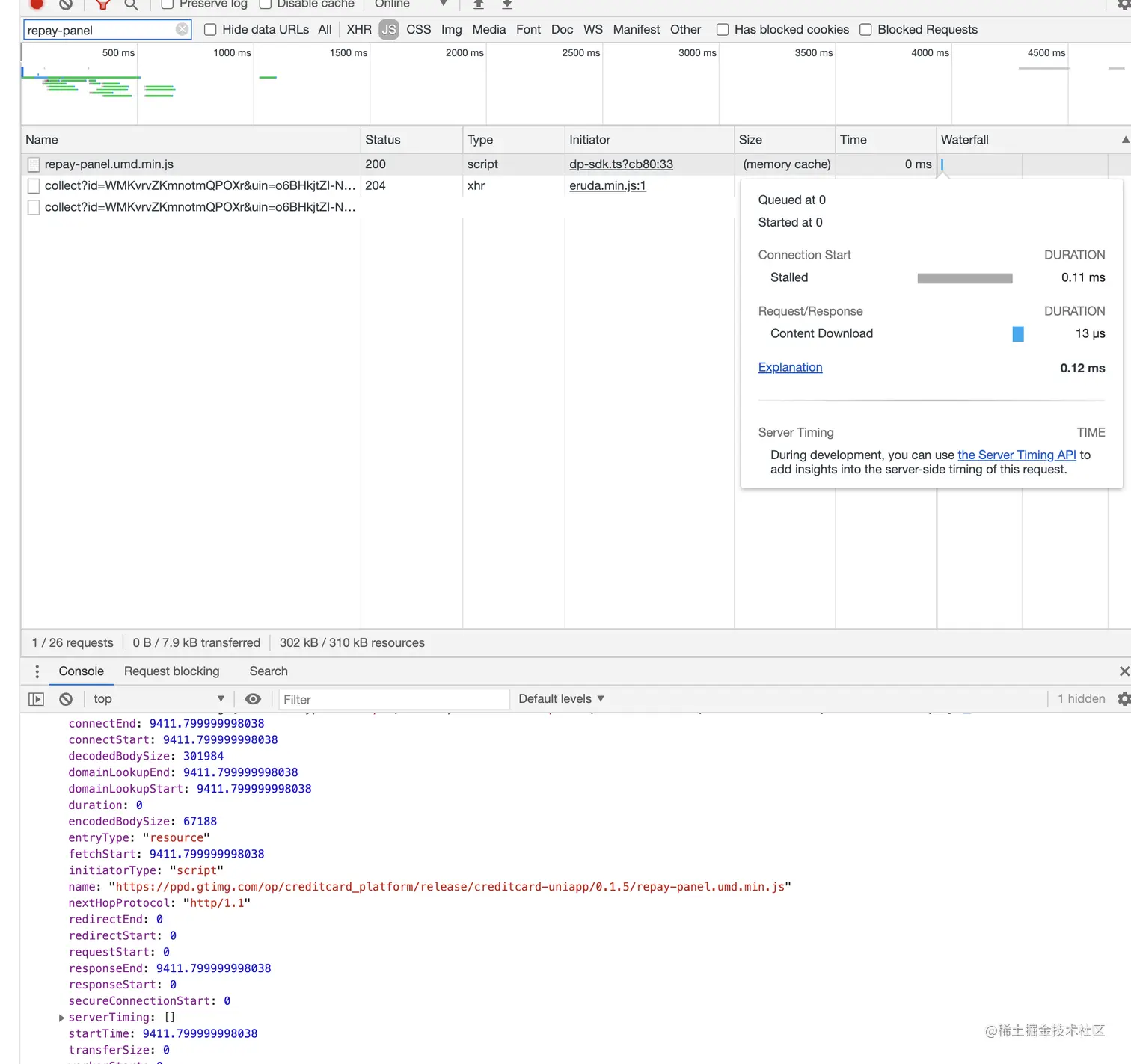Sort by the Status column header
Viewport: 1131px width, 1064px height.
[x=411, y=140]
